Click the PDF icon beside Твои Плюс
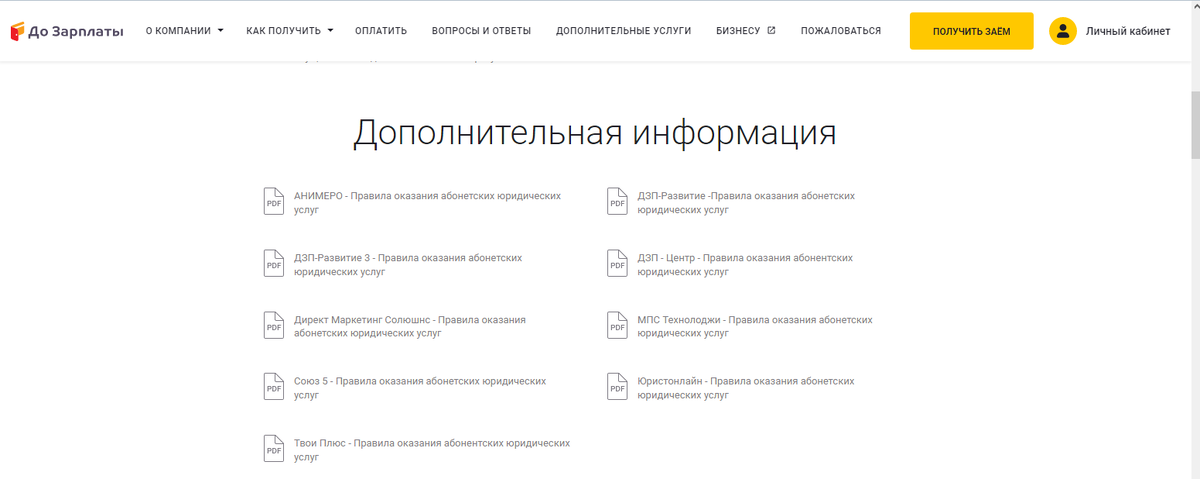Viewport: 1200px width, 479px height. click(273, 448)
